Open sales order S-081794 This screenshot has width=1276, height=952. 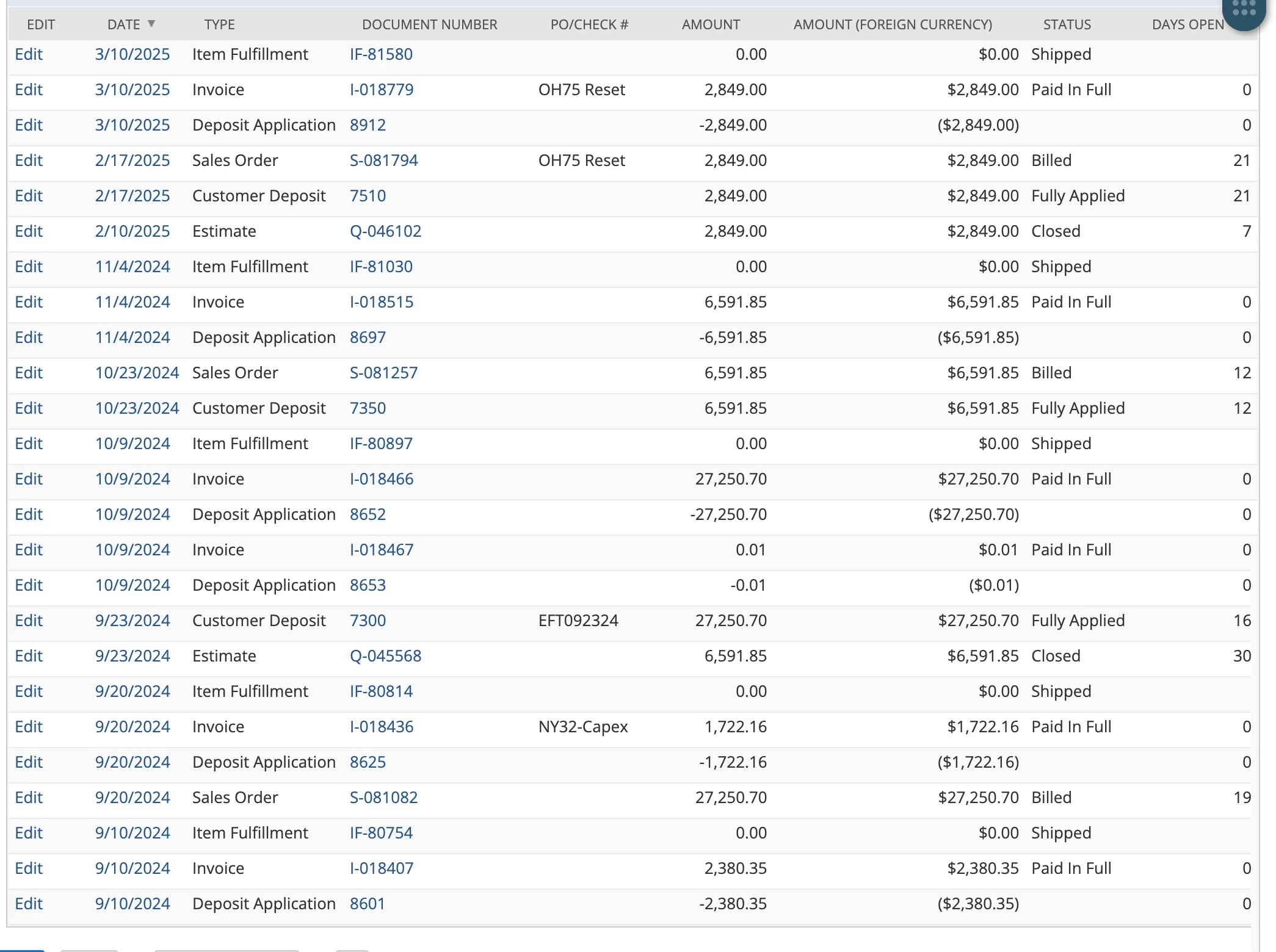click(383, 160)
